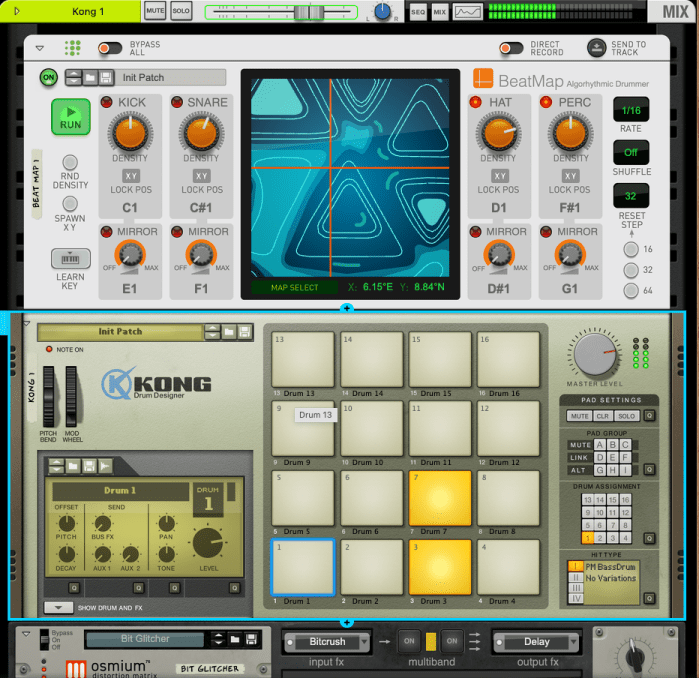Click the Map Select label under the map
This screenshot has width=699, height=678.
click(295, 288)
